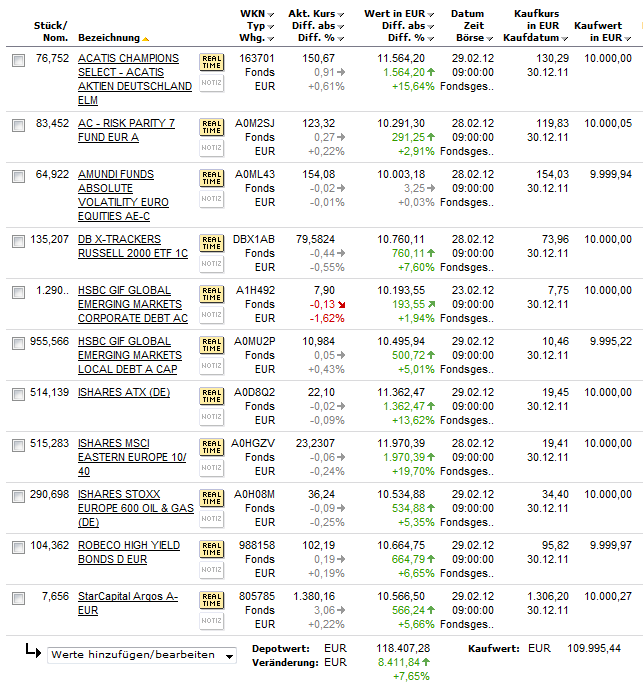This screenshot has width=643, height=689.
Task: Sort by Akt. Kurs column arrow
Action: (341, 15)
